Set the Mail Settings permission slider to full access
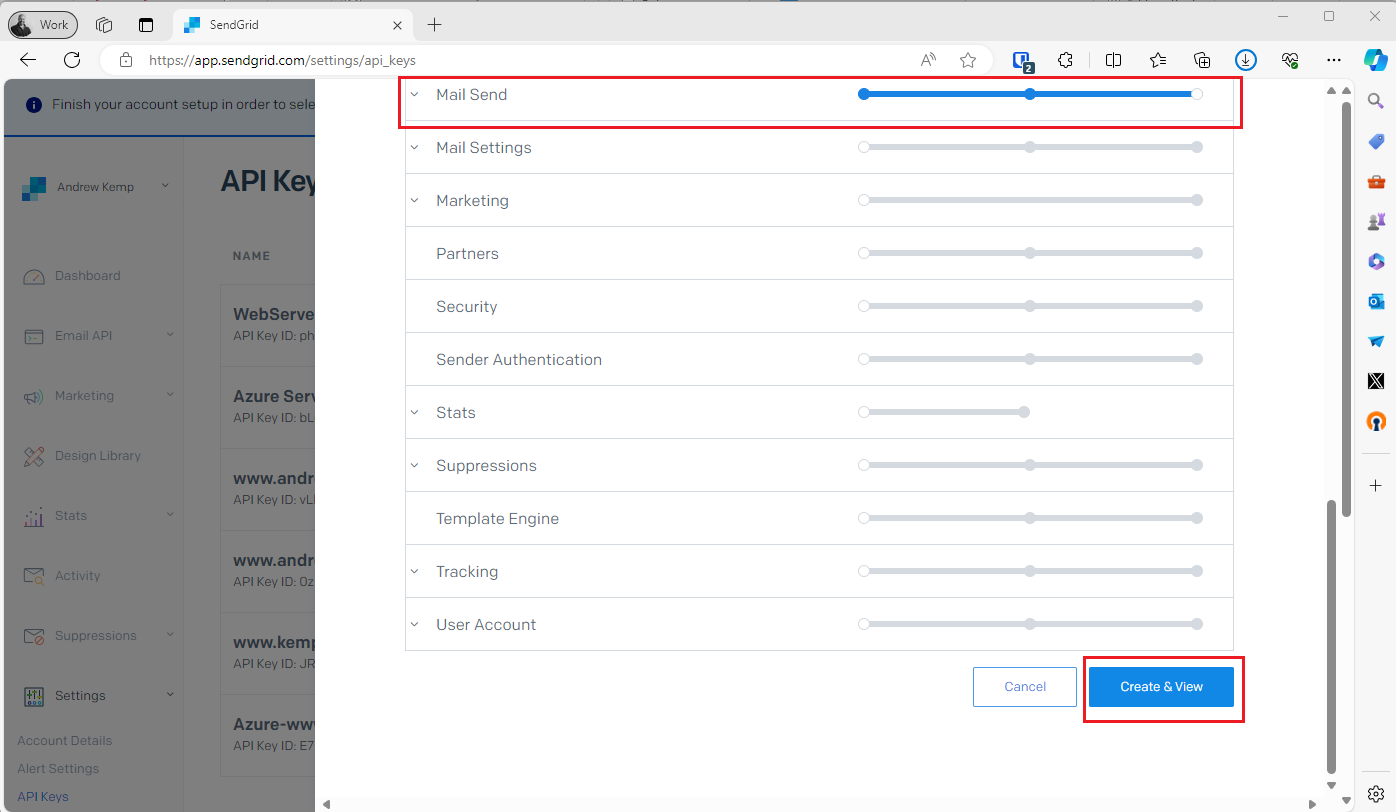 pos(1197,146)
